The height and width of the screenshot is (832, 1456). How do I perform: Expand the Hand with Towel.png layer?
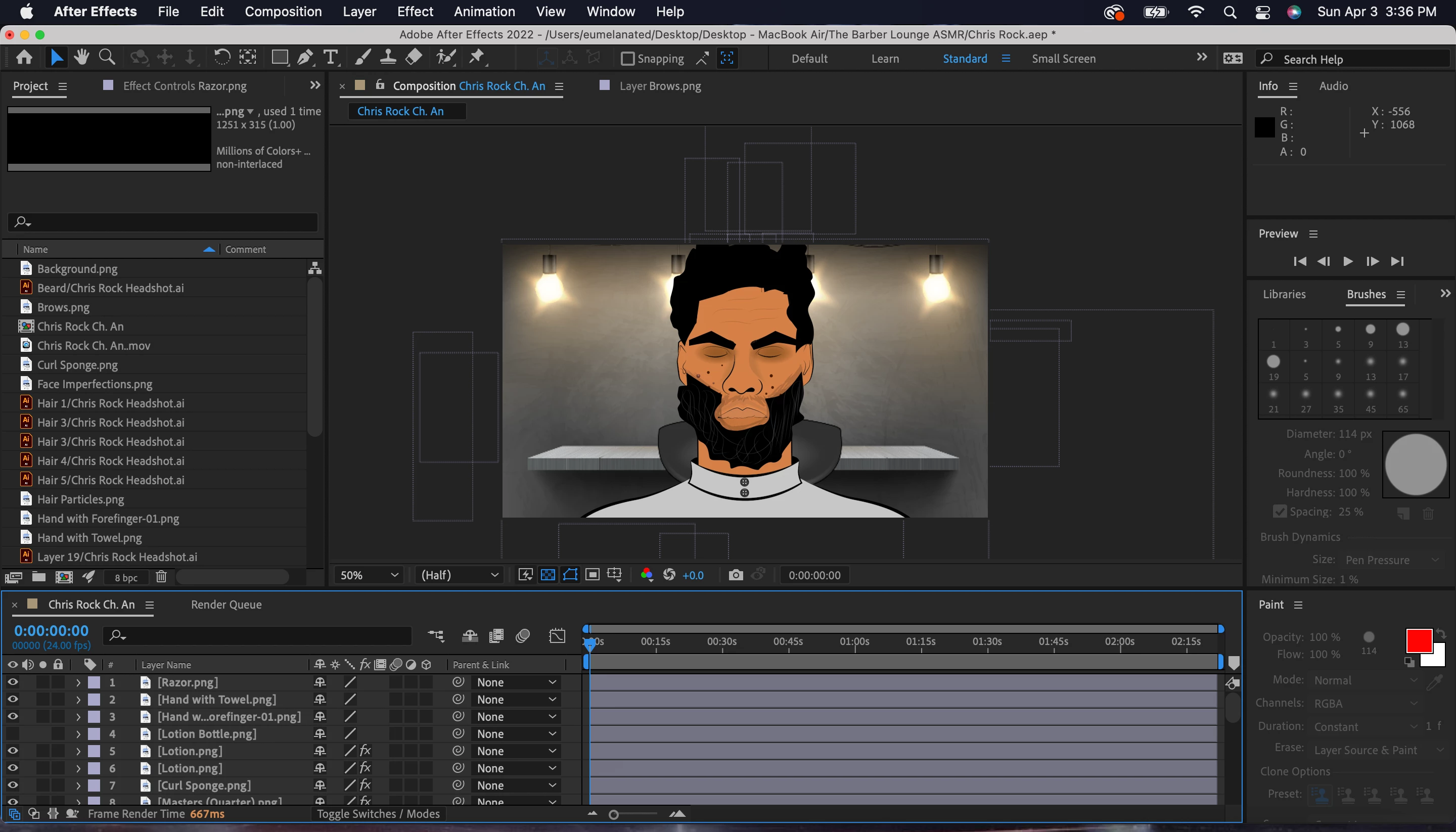point(78,700)
